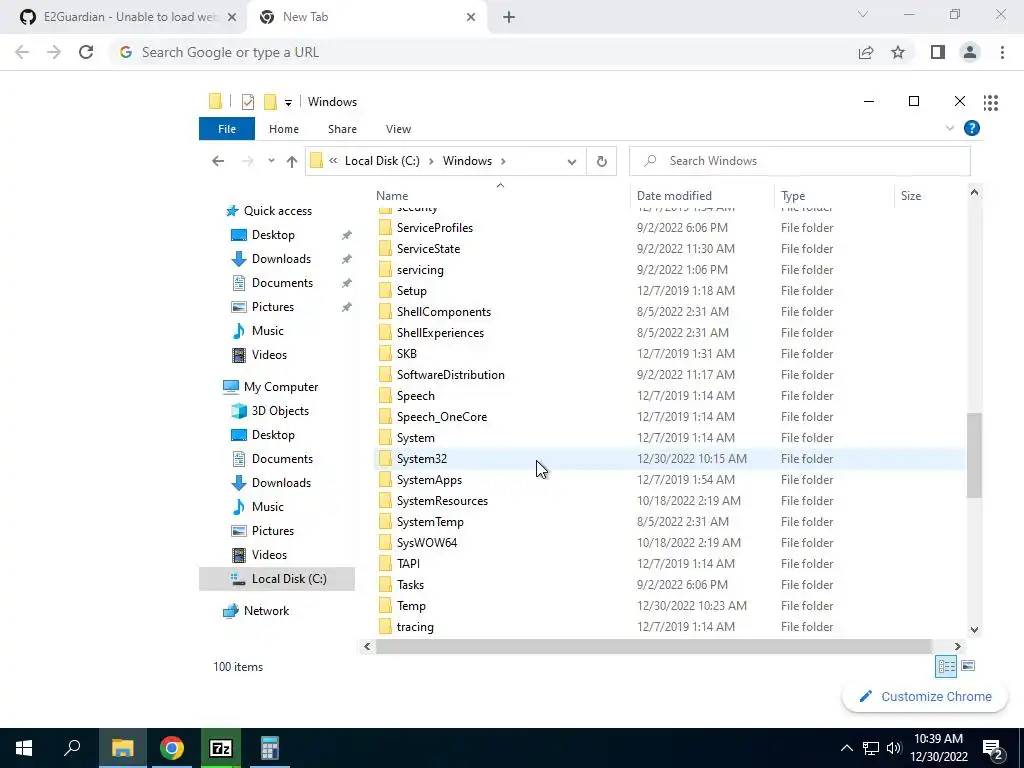This screenshot has height=768, width=1024.
Task: Open the notification center icon
Action: pyautogui.click(x=993, y=748)
